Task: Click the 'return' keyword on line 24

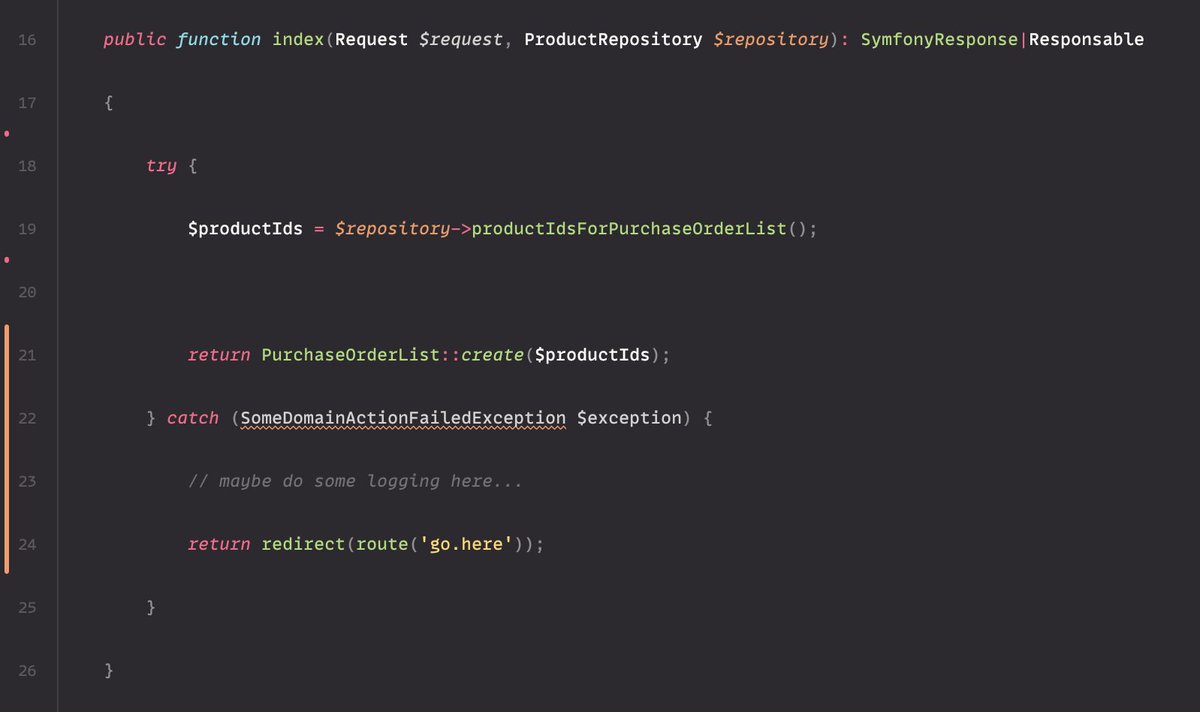Action: tap(219, 544)
